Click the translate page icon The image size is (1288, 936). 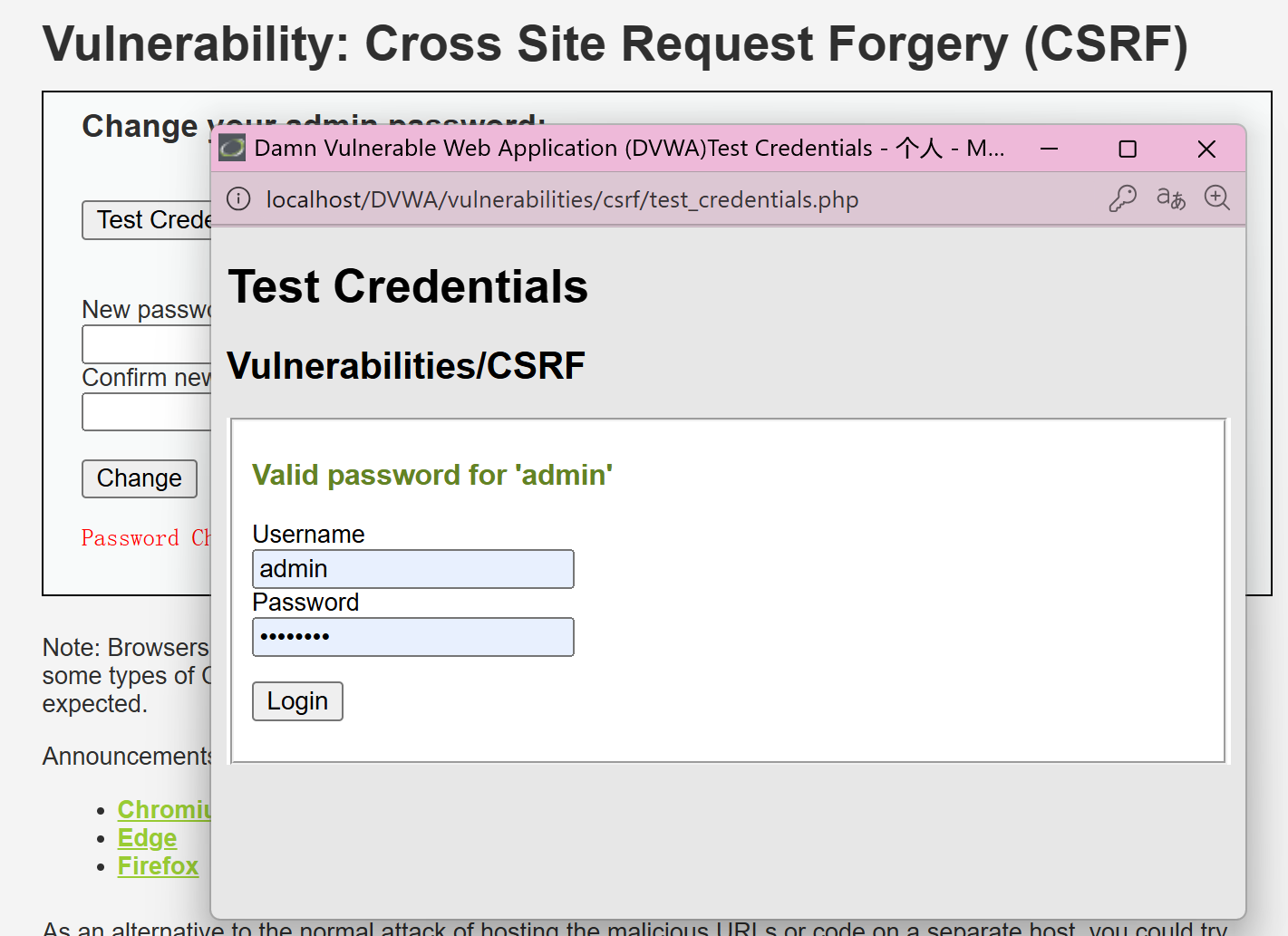[x=1170, y=198]
